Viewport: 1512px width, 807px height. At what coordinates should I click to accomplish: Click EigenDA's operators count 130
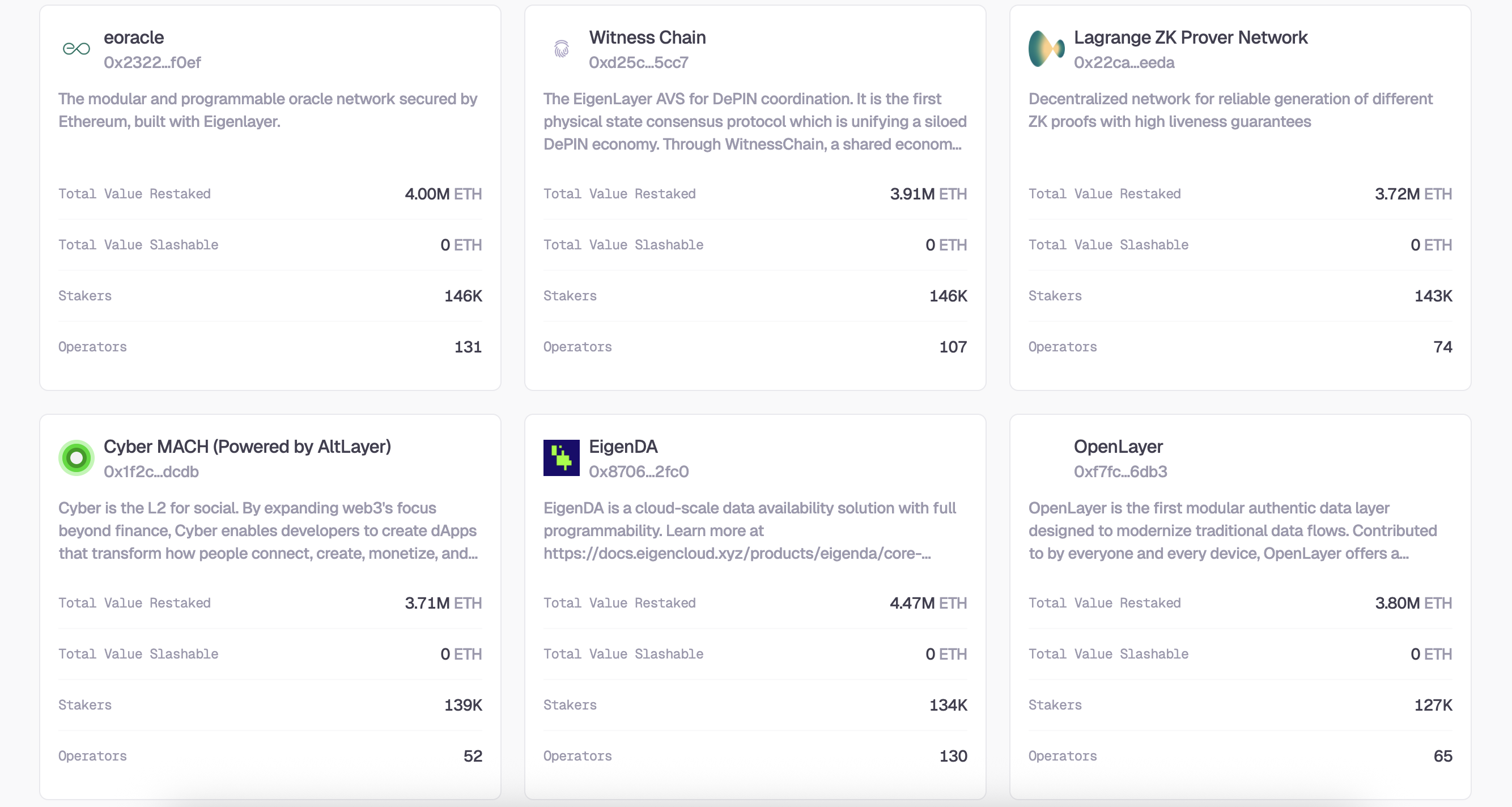953,757
